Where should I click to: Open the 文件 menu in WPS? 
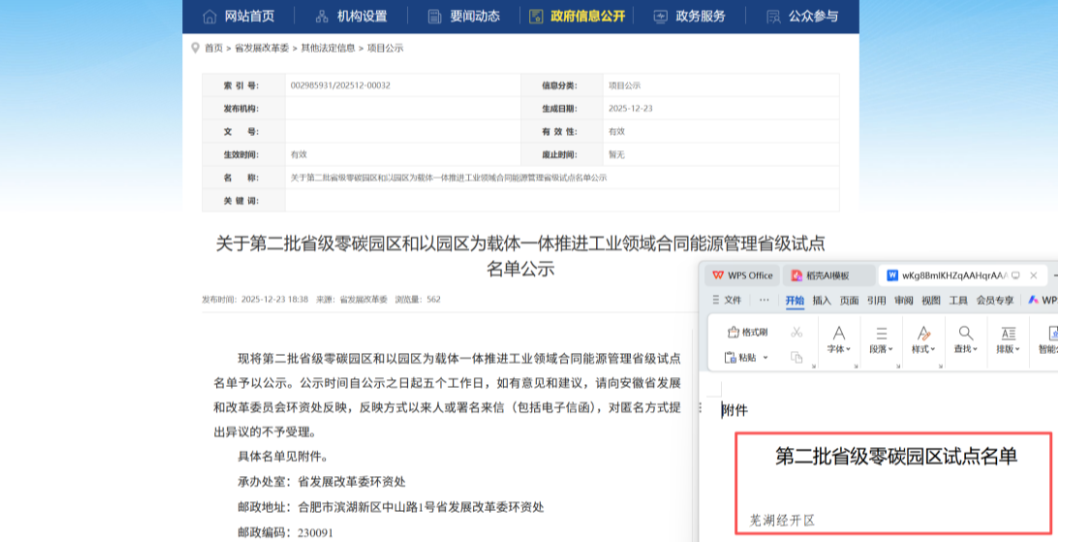733,300
